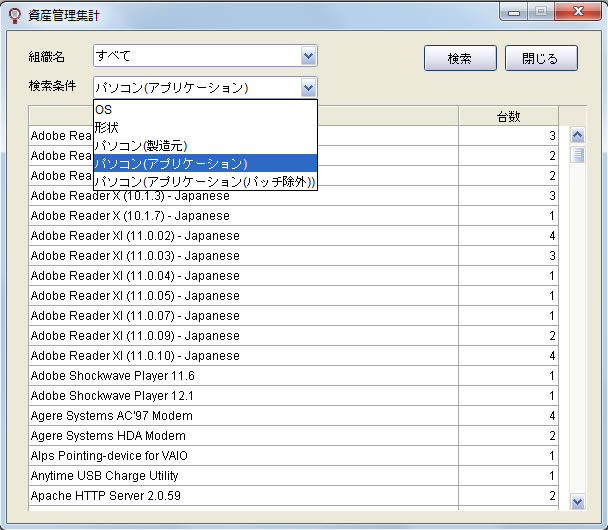
Task: Minimize the 資産管理集計 window
Action: click(x=514, y=12)
